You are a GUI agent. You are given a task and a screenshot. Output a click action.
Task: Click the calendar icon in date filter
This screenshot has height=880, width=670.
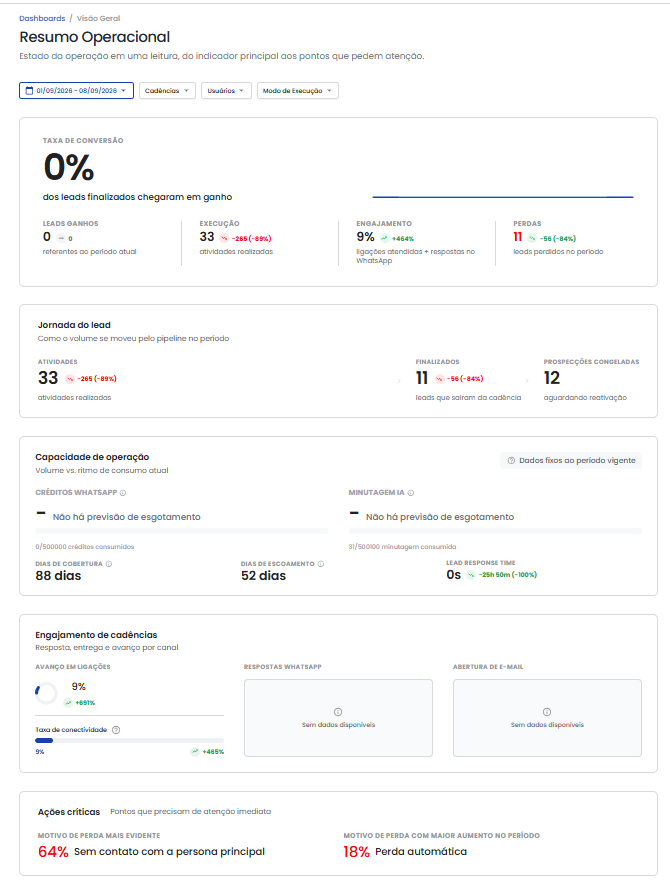click(29, 90)
